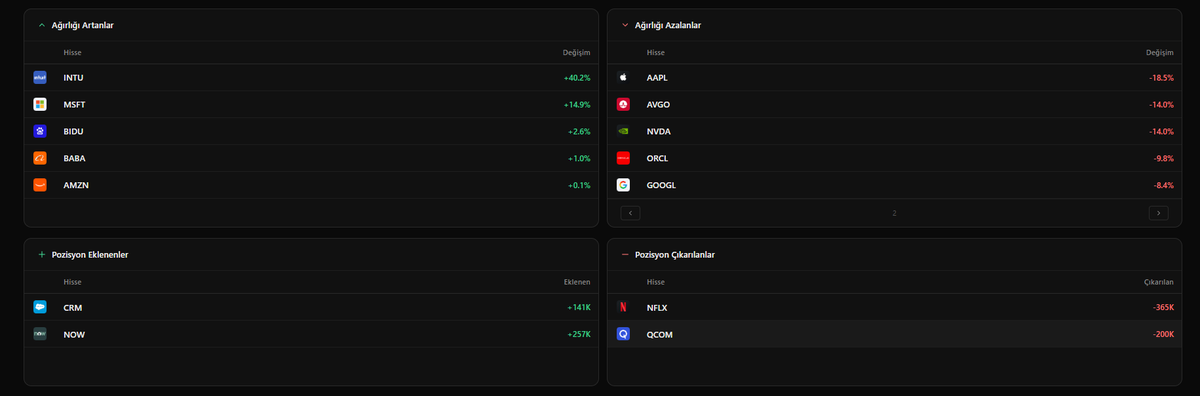1200x396 pixels.
Task: Select the NVDA ticker text
Action: [x=659, y=131]
